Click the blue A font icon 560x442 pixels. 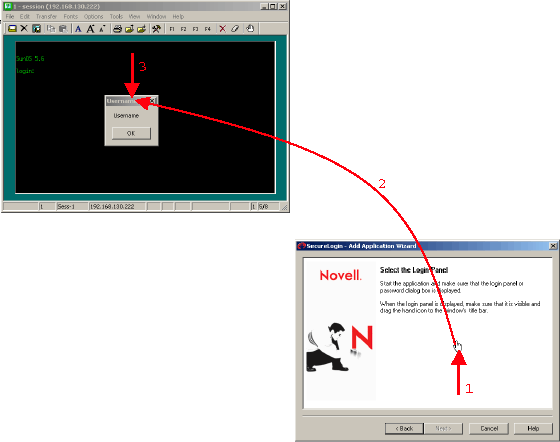click(x=78, y=29)
